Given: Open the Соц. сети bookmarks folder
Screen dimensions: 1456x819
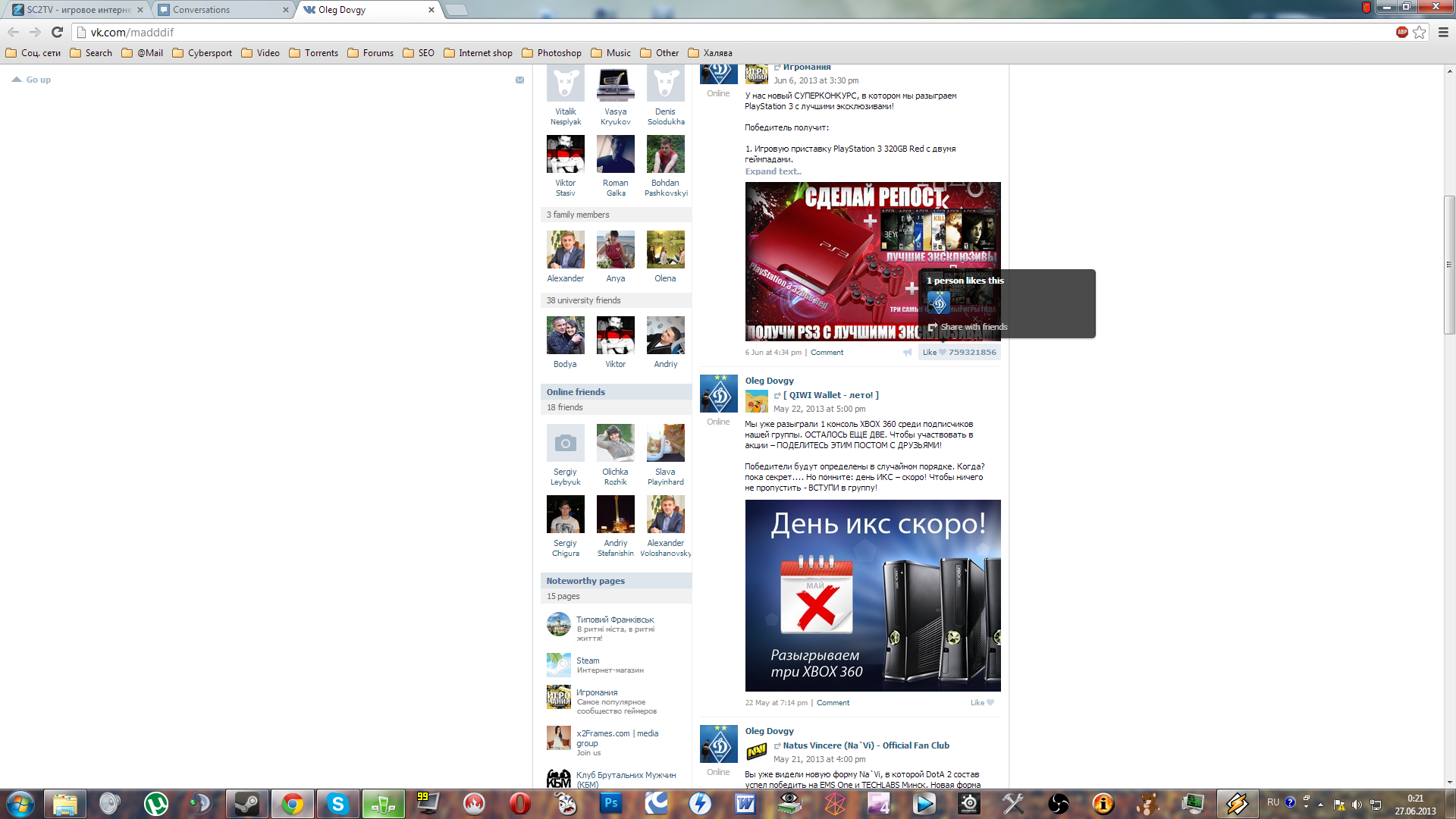Looking at the screenshot, I should click(33, 53).
